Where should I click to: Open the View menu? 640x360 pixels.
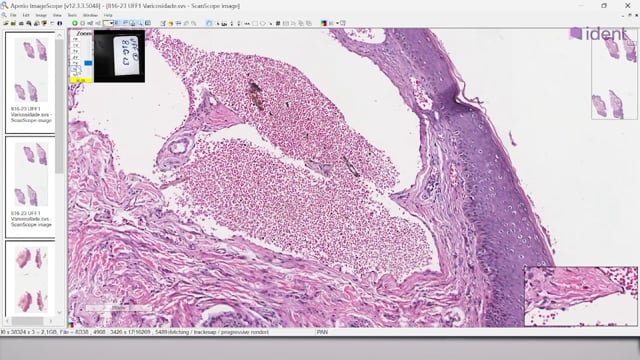click(57, 15)
